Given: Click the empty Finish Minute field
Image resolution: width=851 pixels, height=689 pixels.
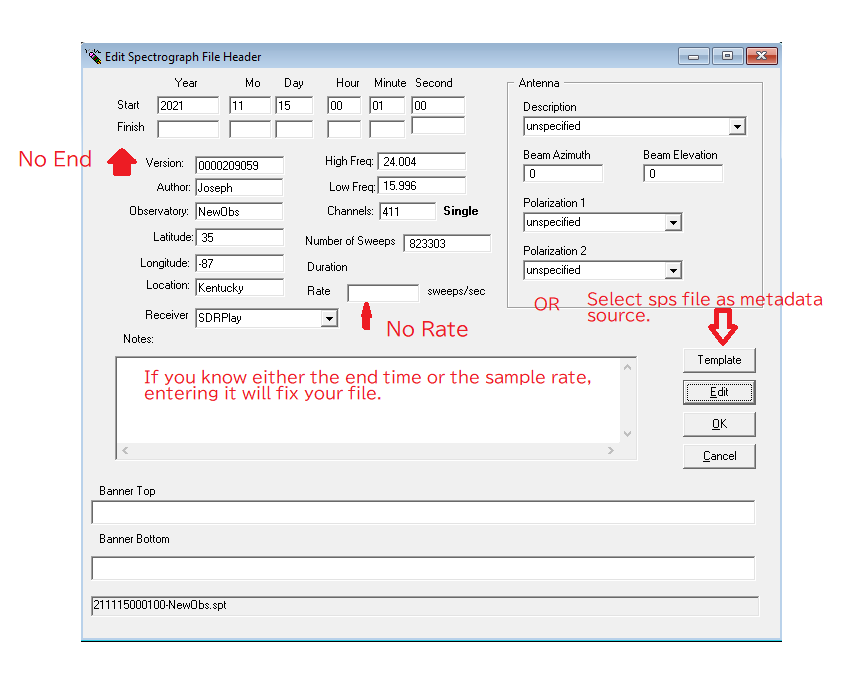Looking at the screenshot, I should tap(386, 129).
